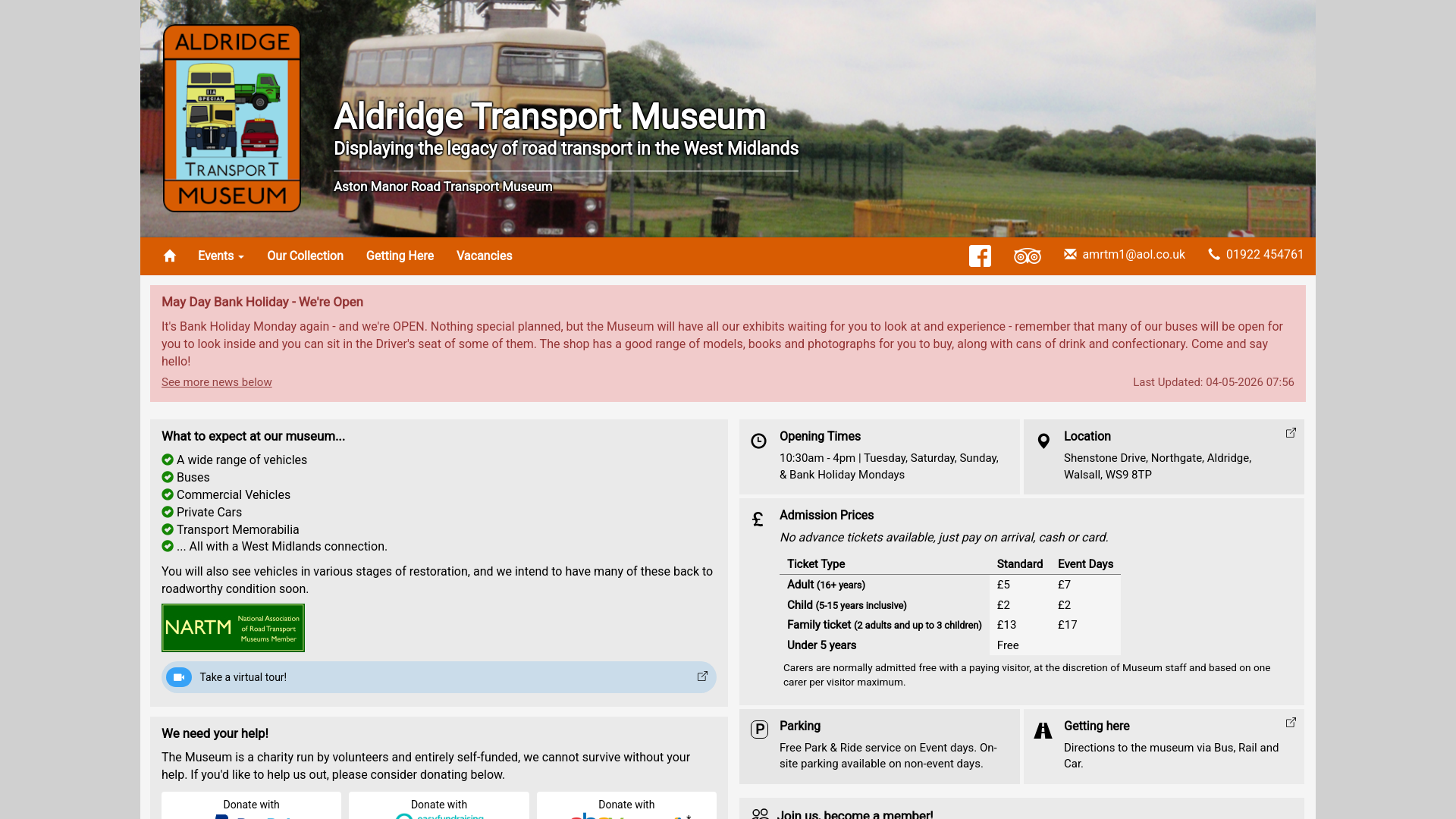The height and width of the screenshot is (819, 1456).
Task: Click the pound sign Admission Prices icon
Action: [x=758, y=519]
